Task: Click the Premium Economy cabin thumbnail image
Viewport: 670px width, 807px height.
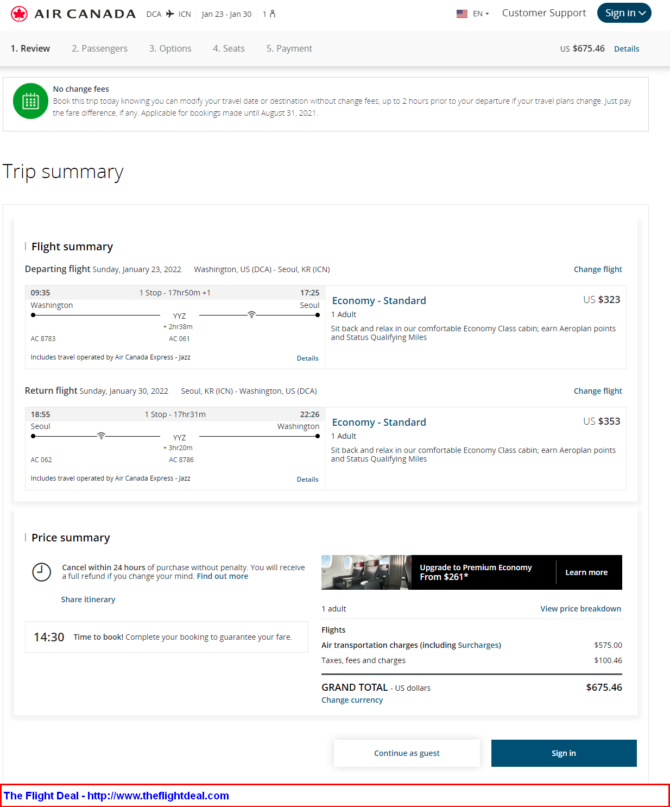Action: point(366,572)
